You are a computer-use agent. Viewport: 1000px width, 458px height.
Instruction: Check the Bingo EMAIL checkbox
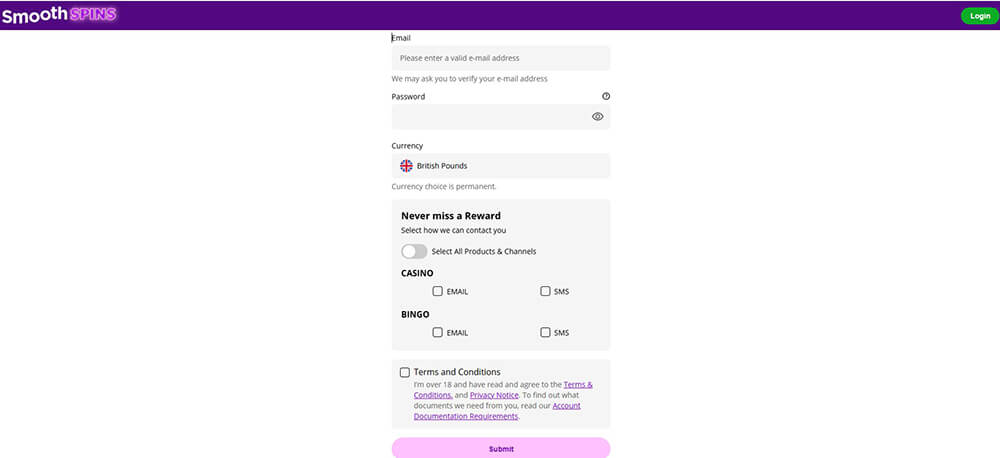point(438,332)
